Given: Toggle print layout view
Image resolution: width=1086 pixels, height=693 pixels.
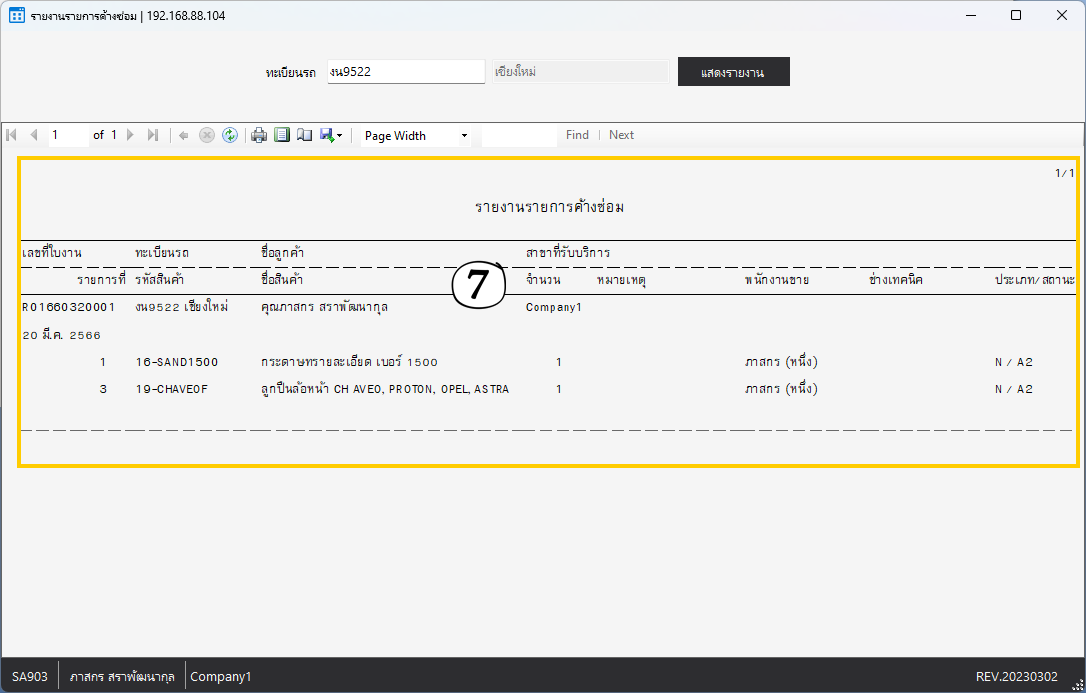Looking at the screenshot, I should (282, 135).
